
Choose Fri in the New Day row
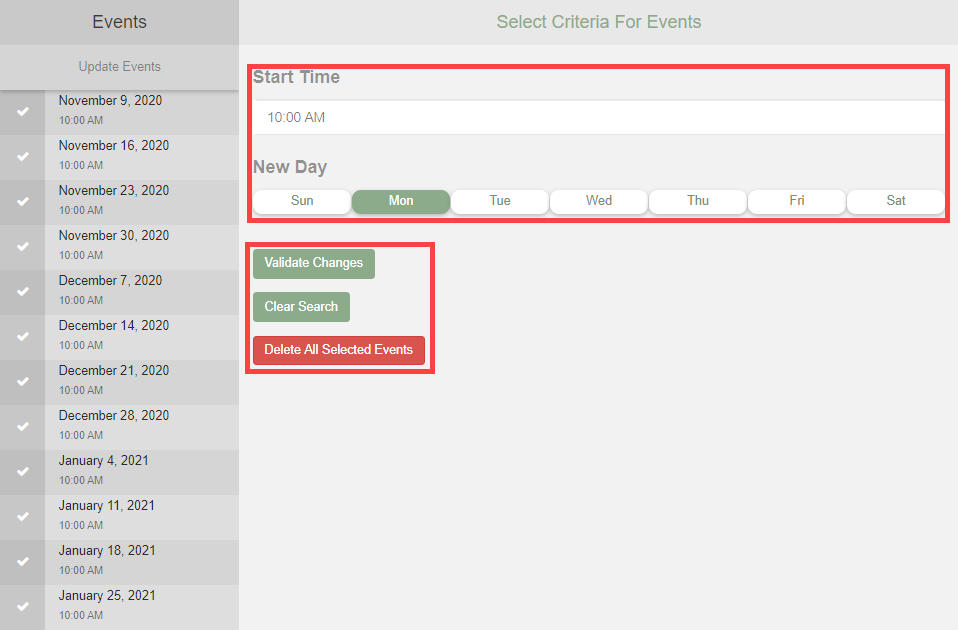797,201
